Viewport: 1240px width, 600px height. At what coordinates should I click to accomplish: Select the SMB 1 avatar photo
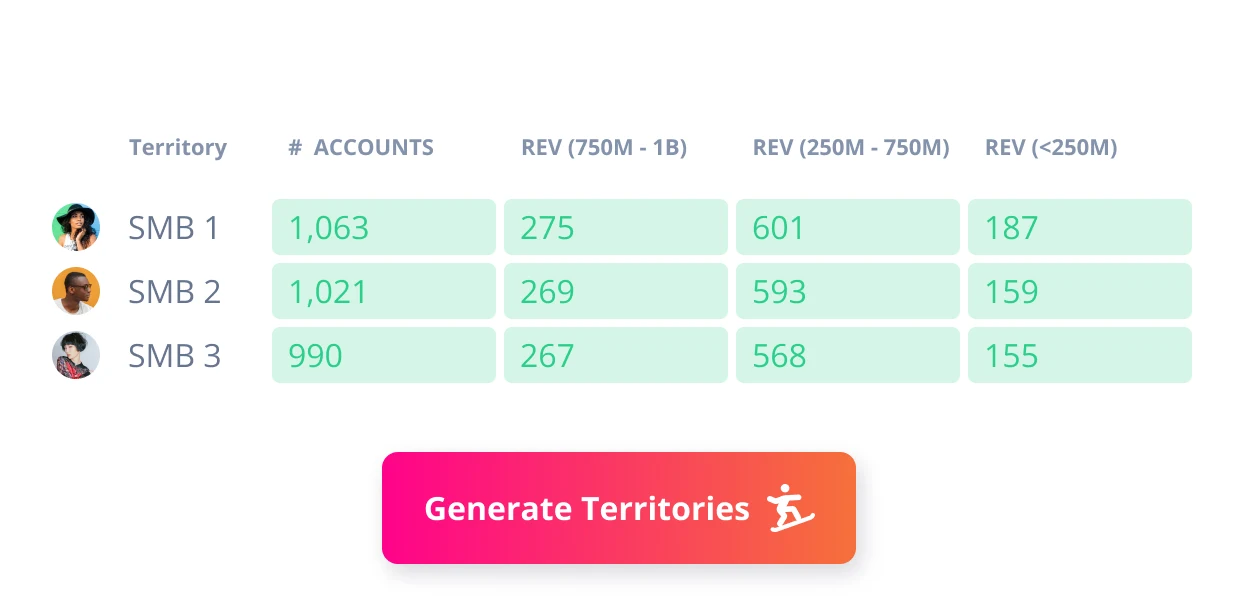coord(76,227)
